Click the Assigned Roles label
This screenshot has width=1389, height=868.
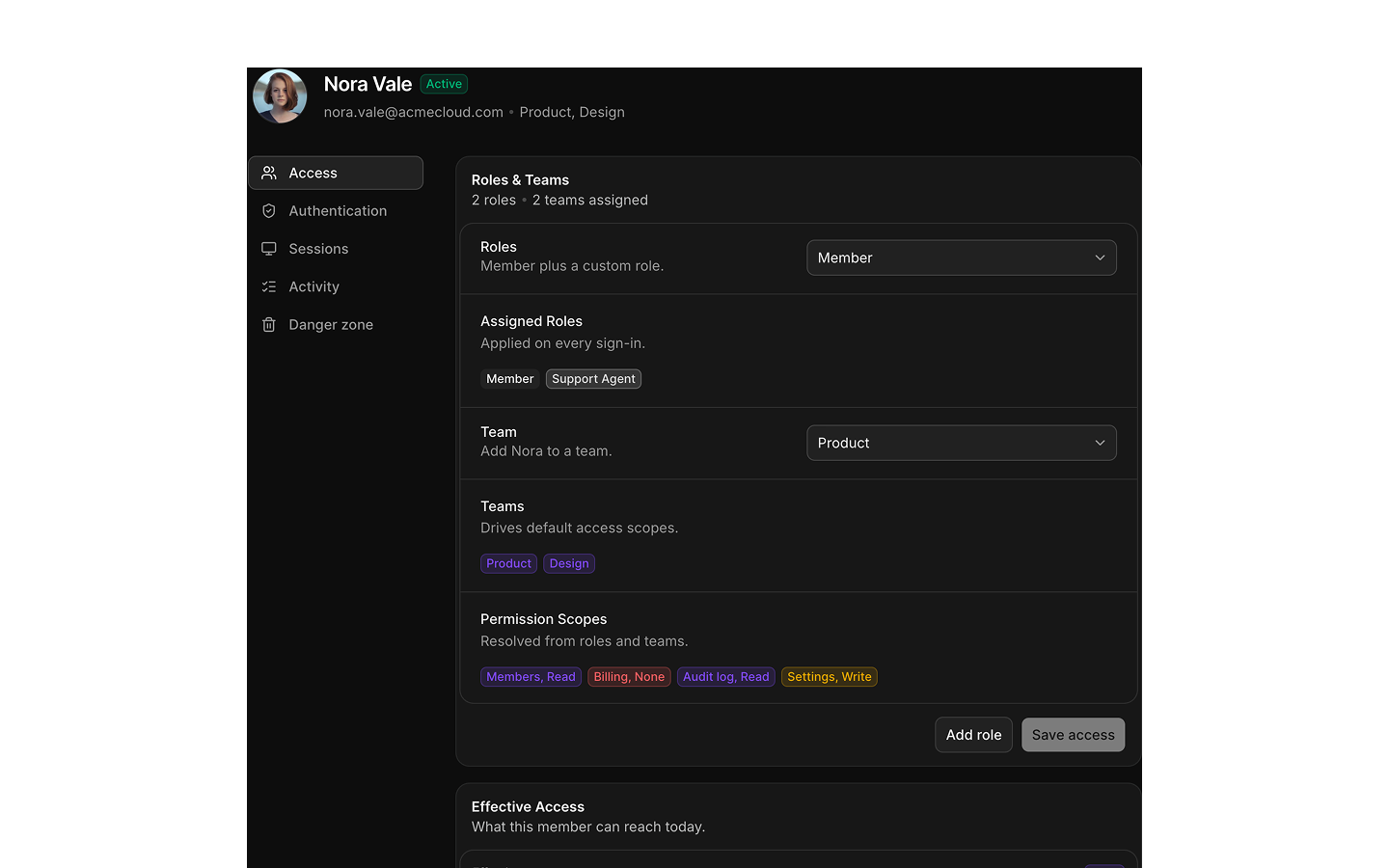pyautogui.click(x=531, y=321)
